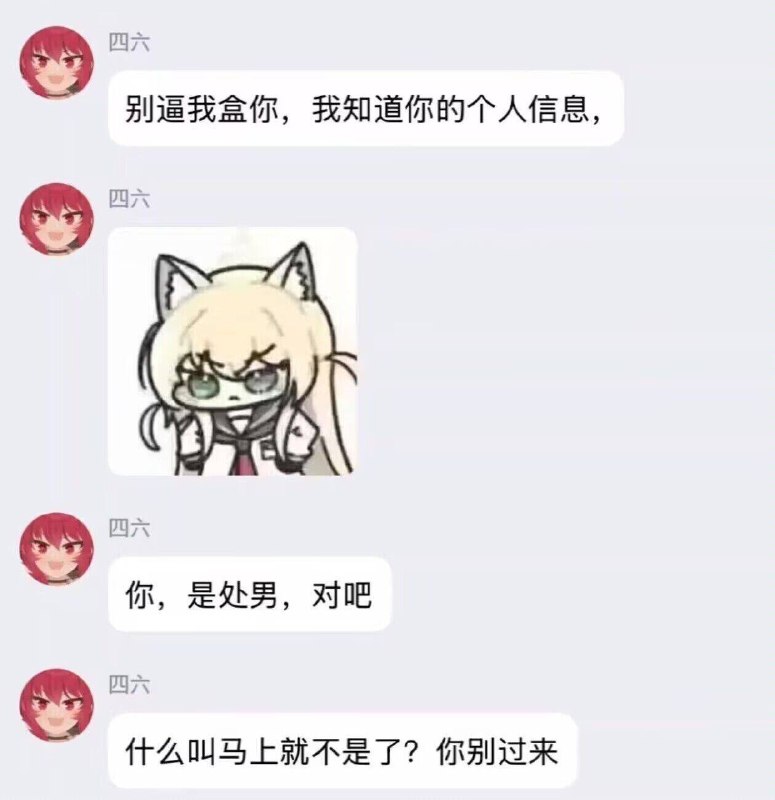Tap avatar beside 什么叫马上就不是了 message
This screenshot has height=800, width=775.
tap(57, 705)
